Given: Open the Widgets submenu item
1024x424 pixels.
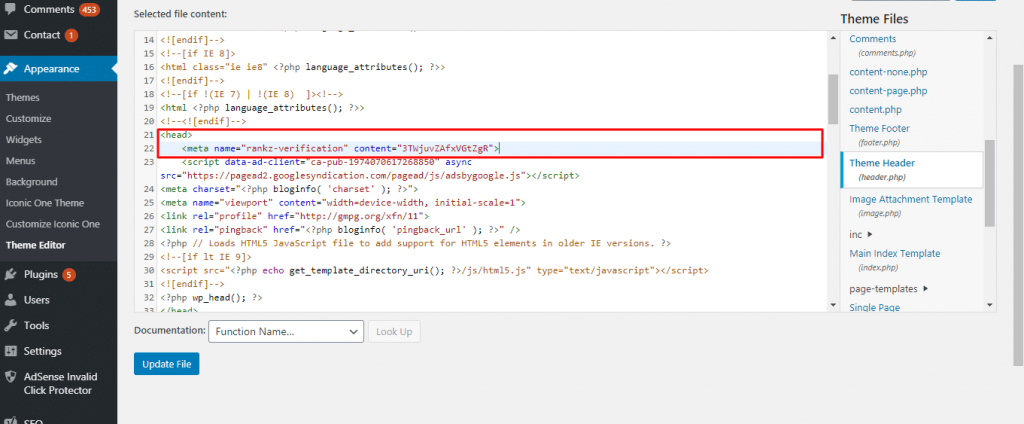Looking at the screenshot, I should coord(24,140).
